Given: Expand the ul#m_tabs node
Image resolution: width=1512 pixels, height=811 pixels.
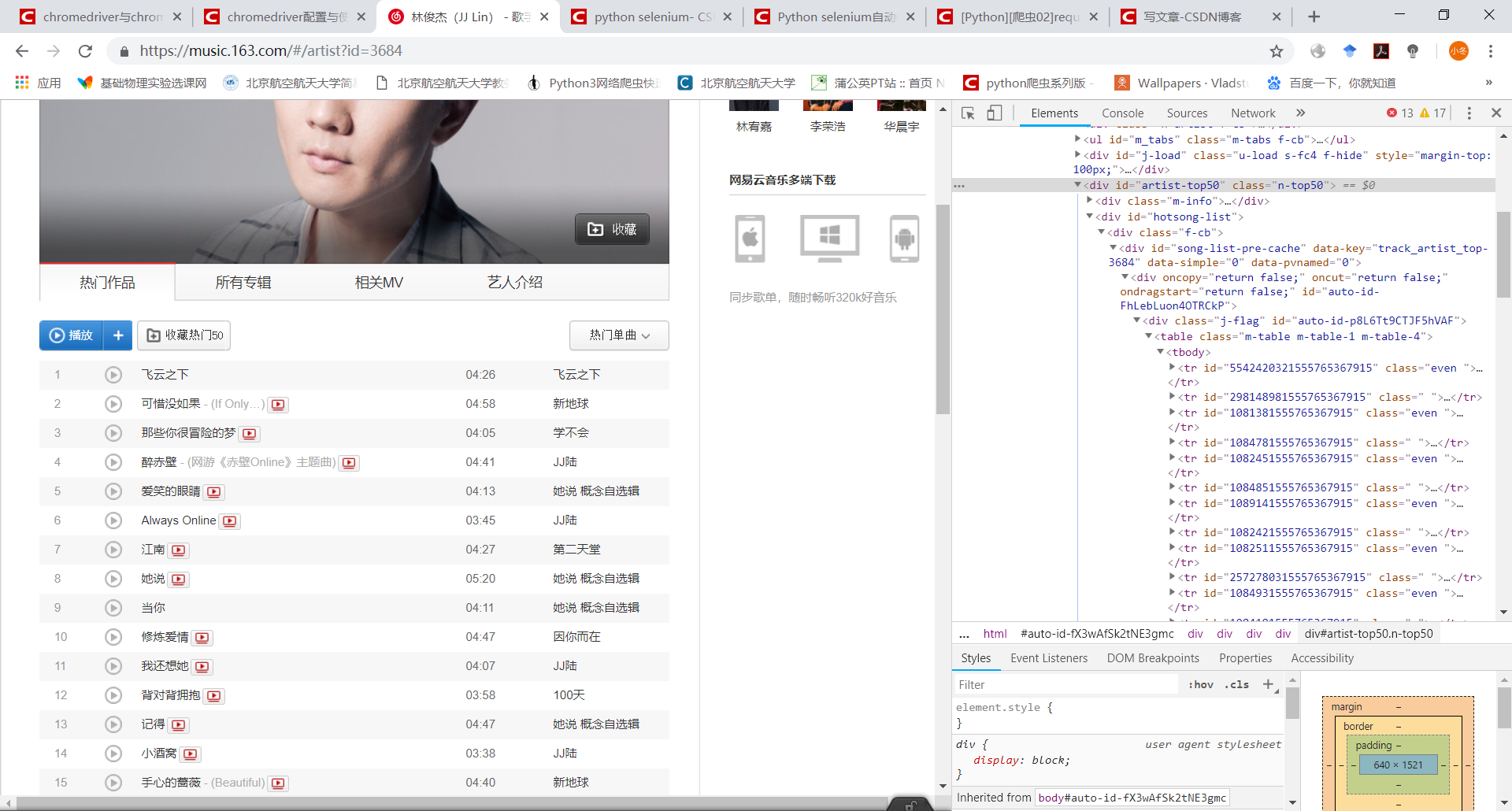Looking at the screenshot, I should pyautogui.click(x=1077, y=139).
